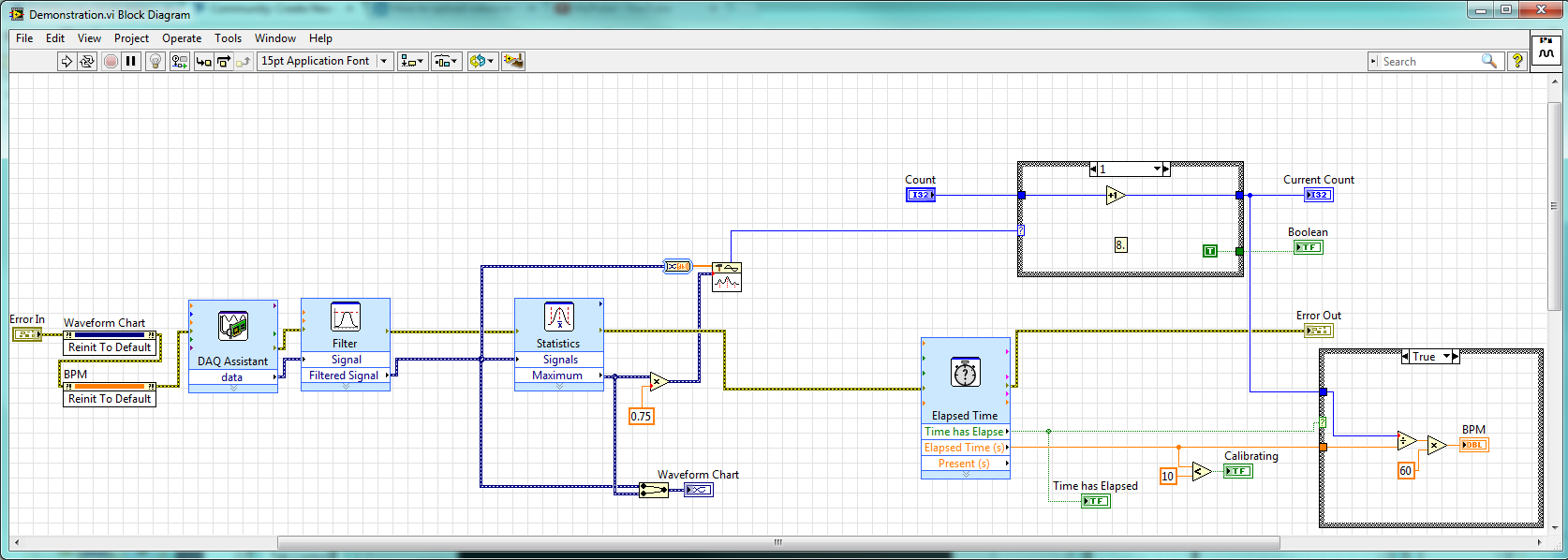1568x560 pixels.
Task: Select the Elapsed Time stopwatch icon
Action: tap(965, 373)
